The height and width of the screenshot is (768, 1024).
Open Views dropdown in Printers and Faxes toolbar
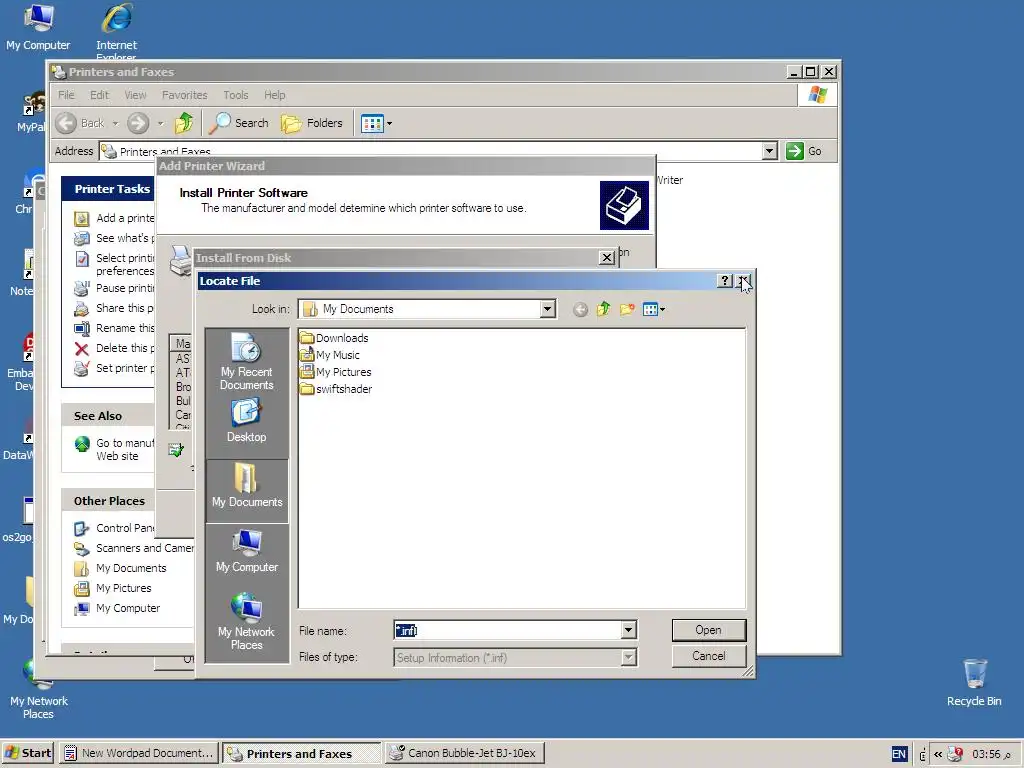tap(377, 123)
